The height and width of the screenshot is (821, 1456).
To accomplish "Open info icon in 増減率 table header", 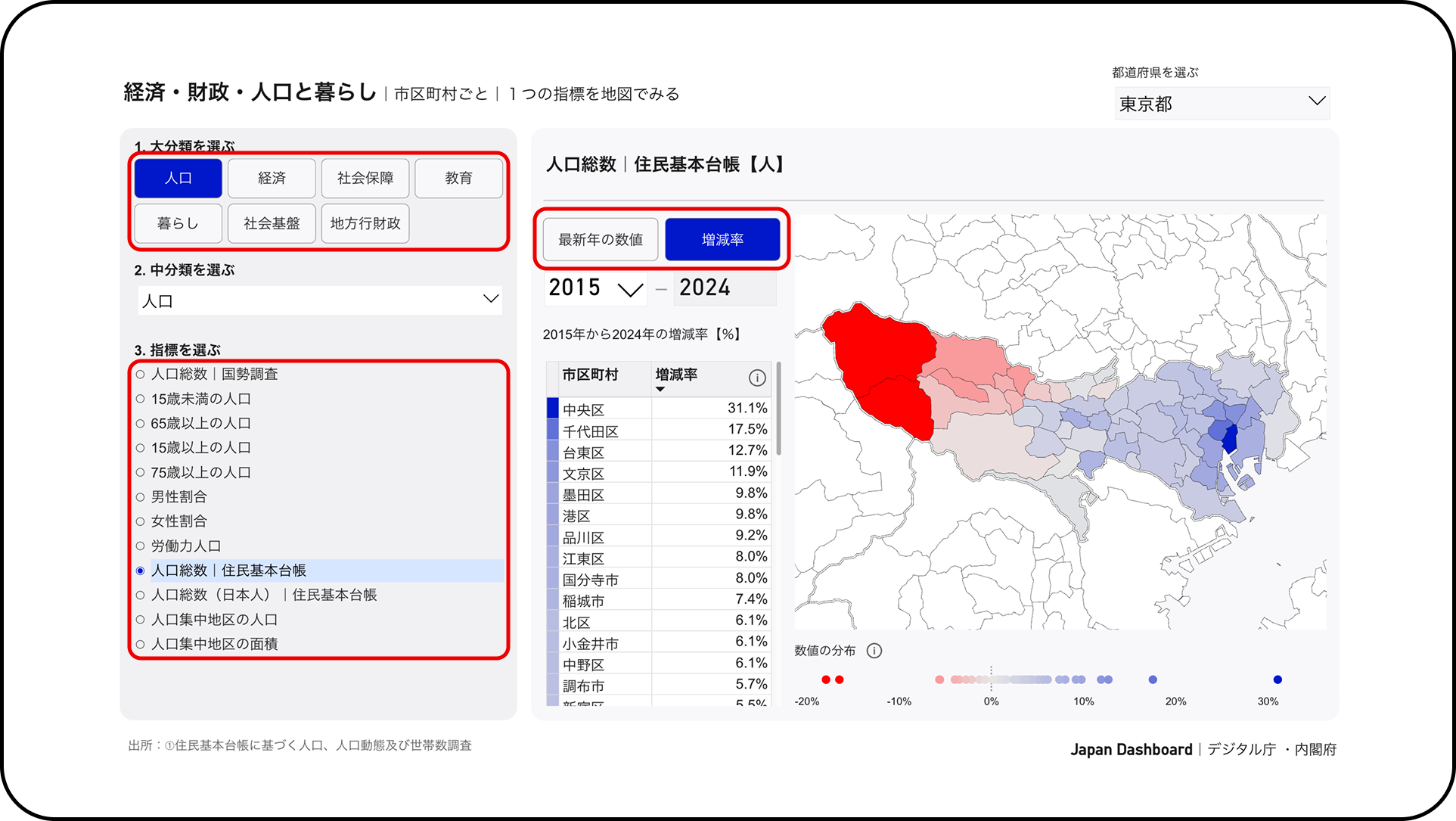I will (756, 378).
